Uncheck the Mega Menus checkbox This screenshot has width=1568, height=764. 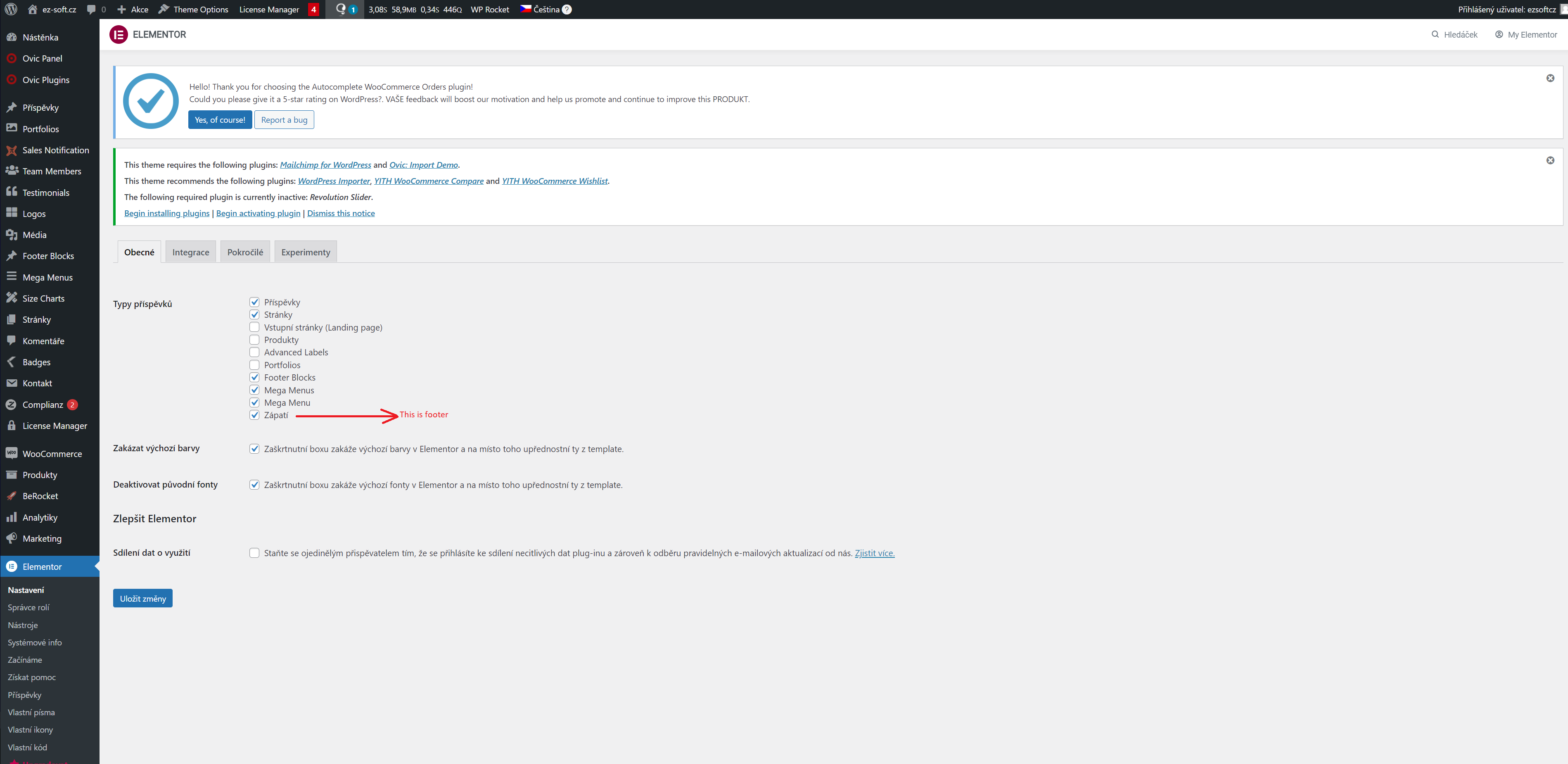coord(254,390)
